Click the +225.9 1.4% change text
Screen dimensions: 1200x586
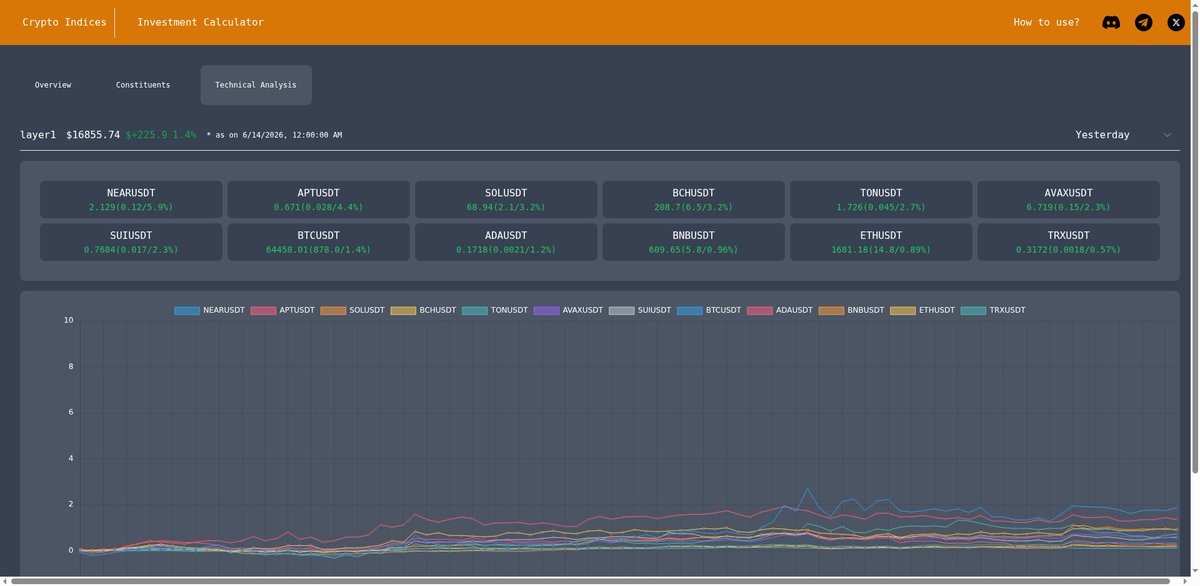pyautogui.click(x=161, y=135)
